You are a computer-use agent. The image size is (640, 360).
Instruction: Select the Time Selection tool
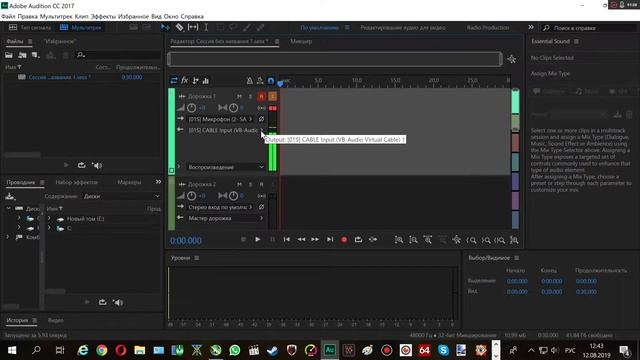tap(206, 27)
